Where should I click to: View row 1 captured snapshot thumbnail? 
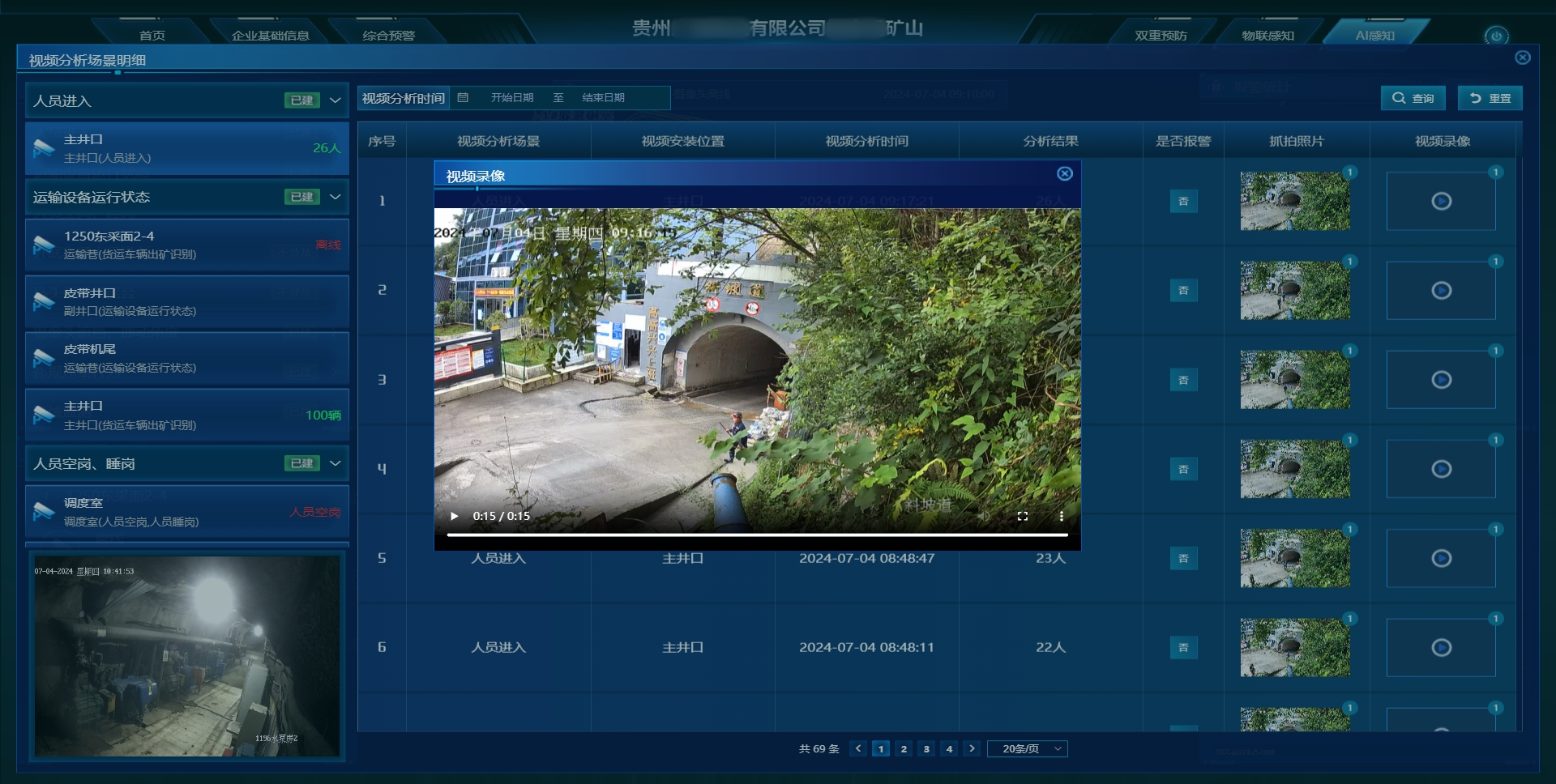click(1295, 201)
